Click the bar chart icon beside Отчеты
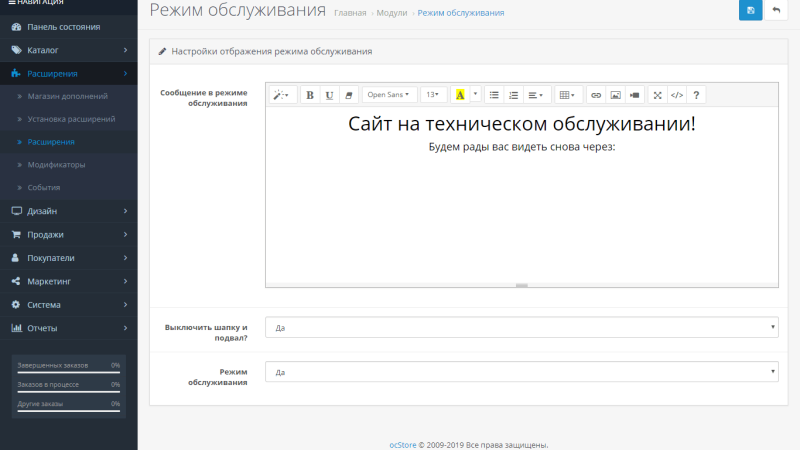The image size is (800, 450). tap(16, 328)
